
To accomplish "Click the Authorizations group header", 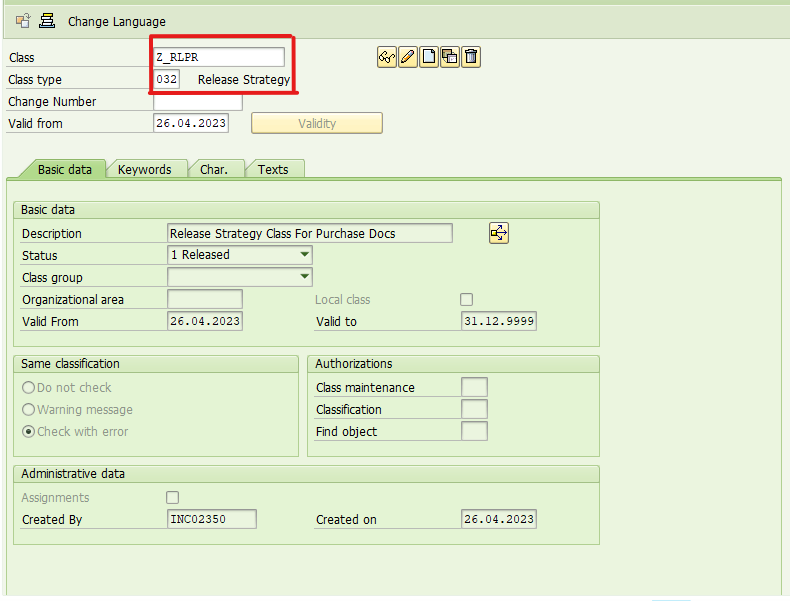I will click(x=453, y=364).
